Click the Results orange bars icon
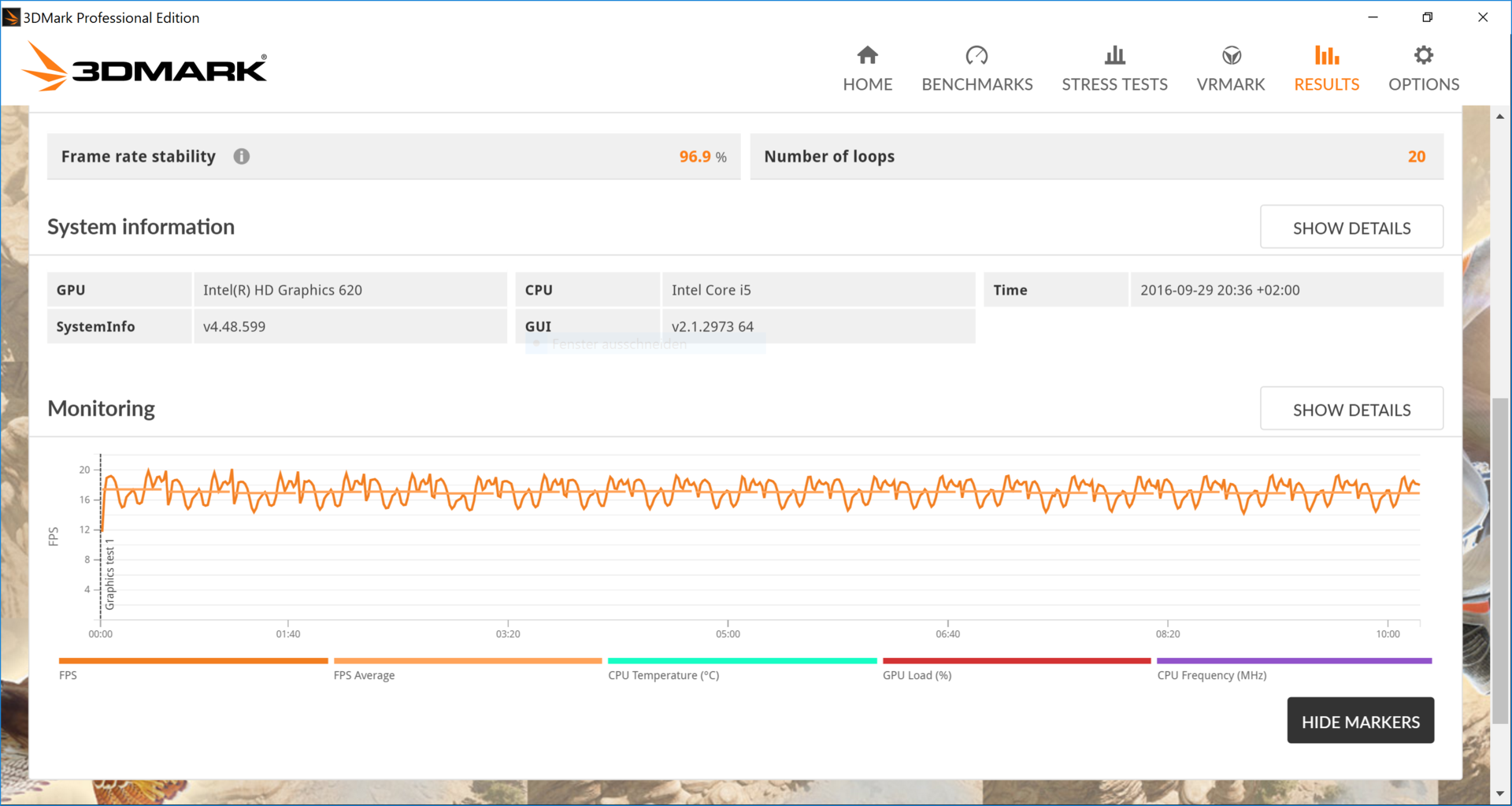This screenshot has height=806, width=1512. point(1326,55)
